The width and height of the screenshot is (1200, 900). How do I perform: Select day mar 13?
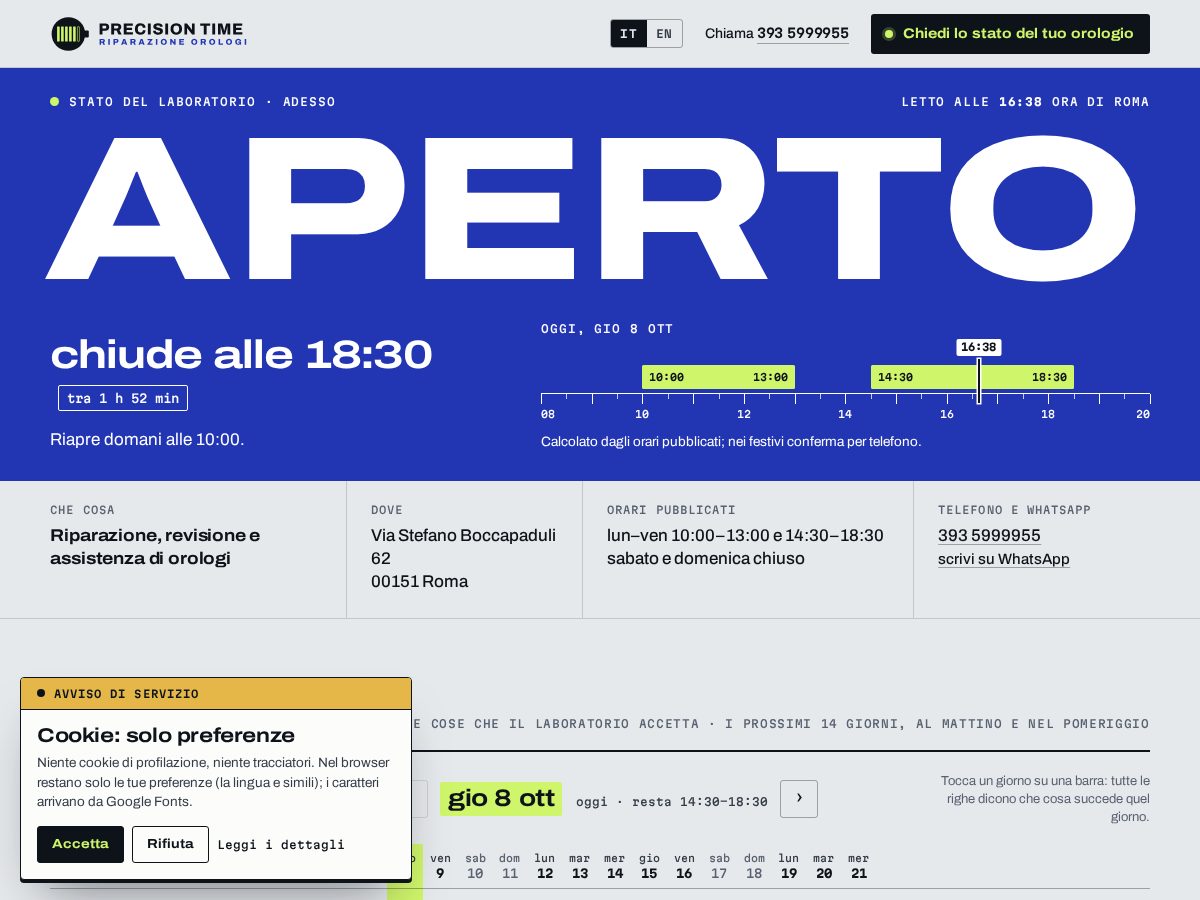(580, 866)
